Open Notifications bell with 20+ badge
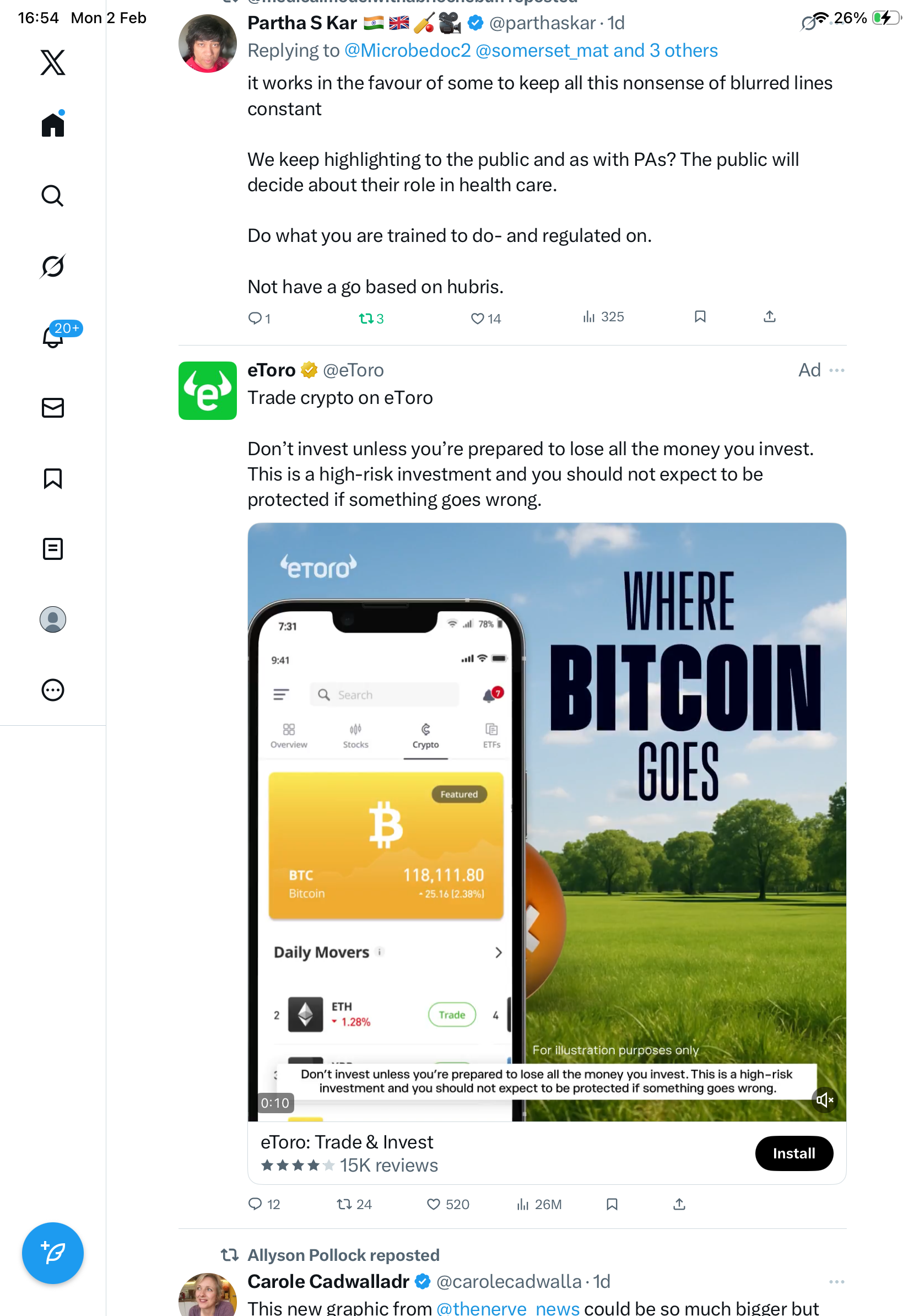The height and width of the screenshot is (1316, 919). click(53, 336)
